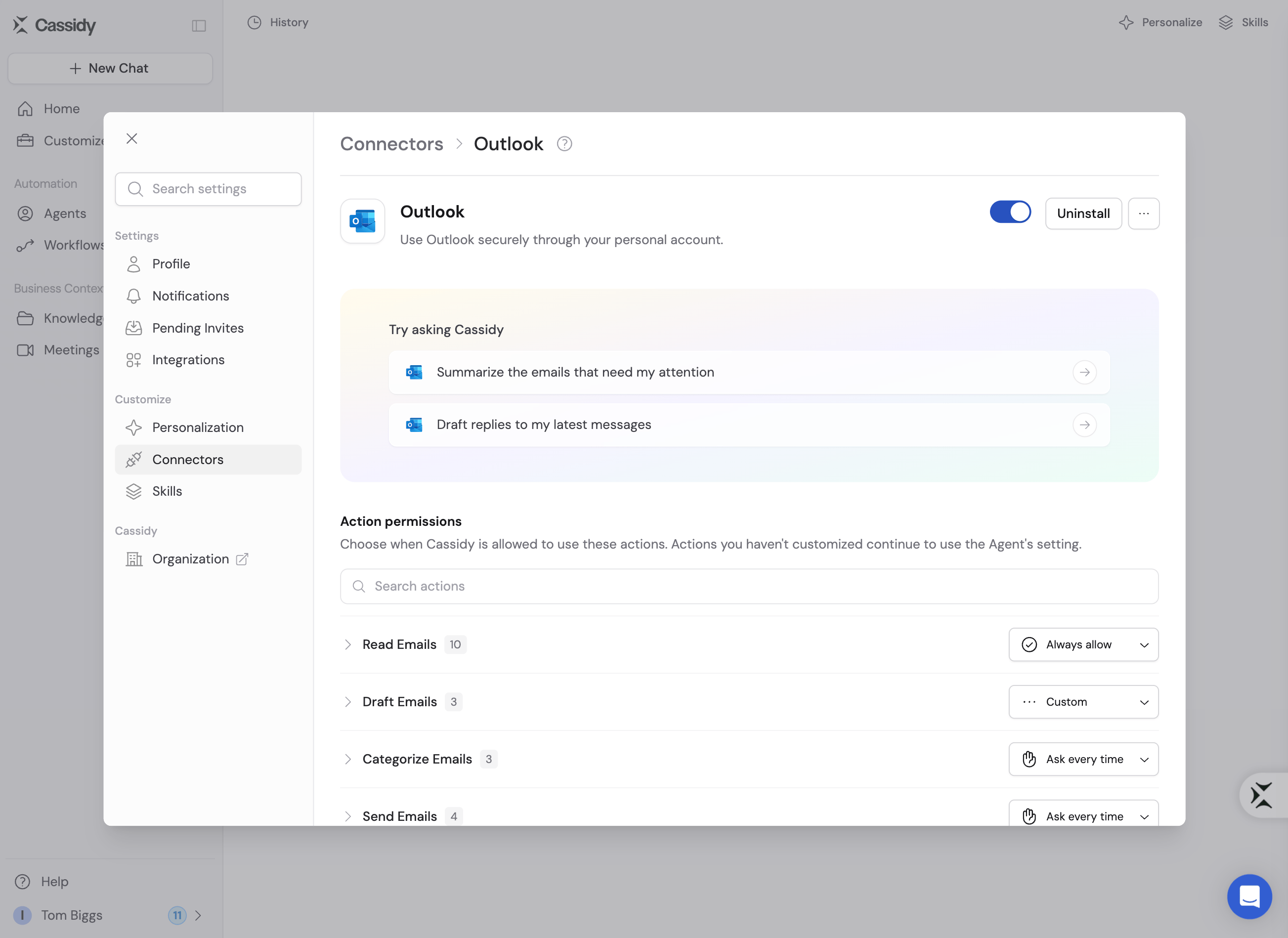Click the Read Emails count badge 10
1288x938 pixels.
click(x=455, y=645)
